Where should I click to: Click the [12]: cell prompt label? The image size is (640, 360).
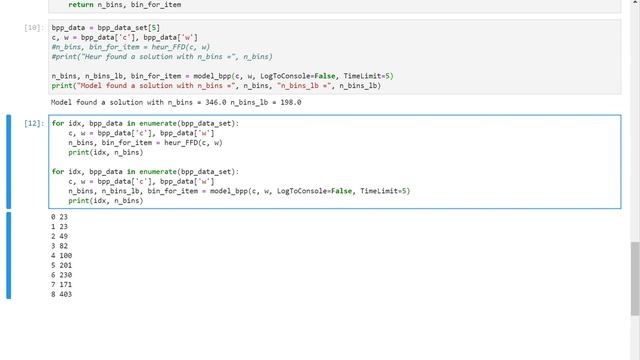click(x=34, y=123)
